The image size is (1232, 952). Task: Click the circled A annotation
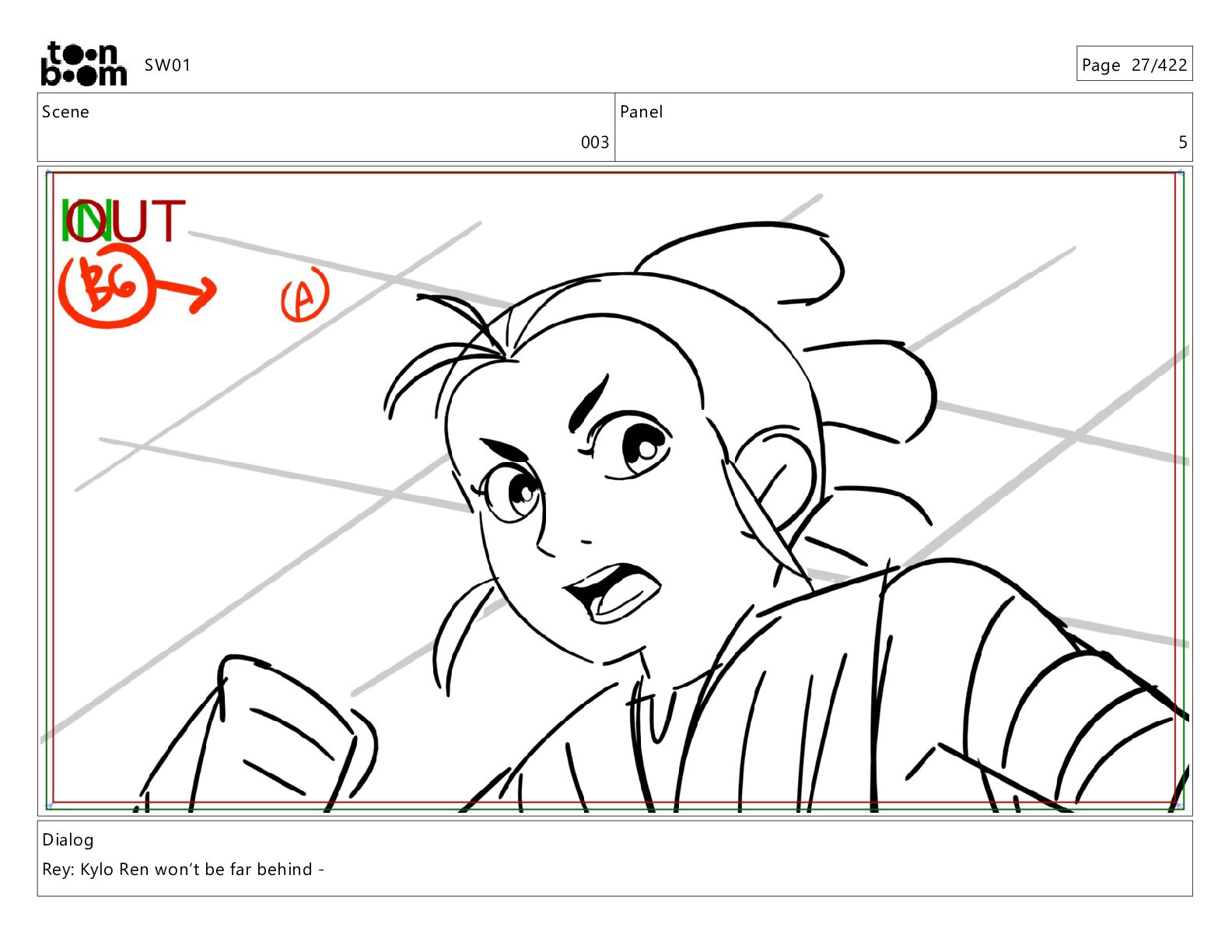(305, 295)
